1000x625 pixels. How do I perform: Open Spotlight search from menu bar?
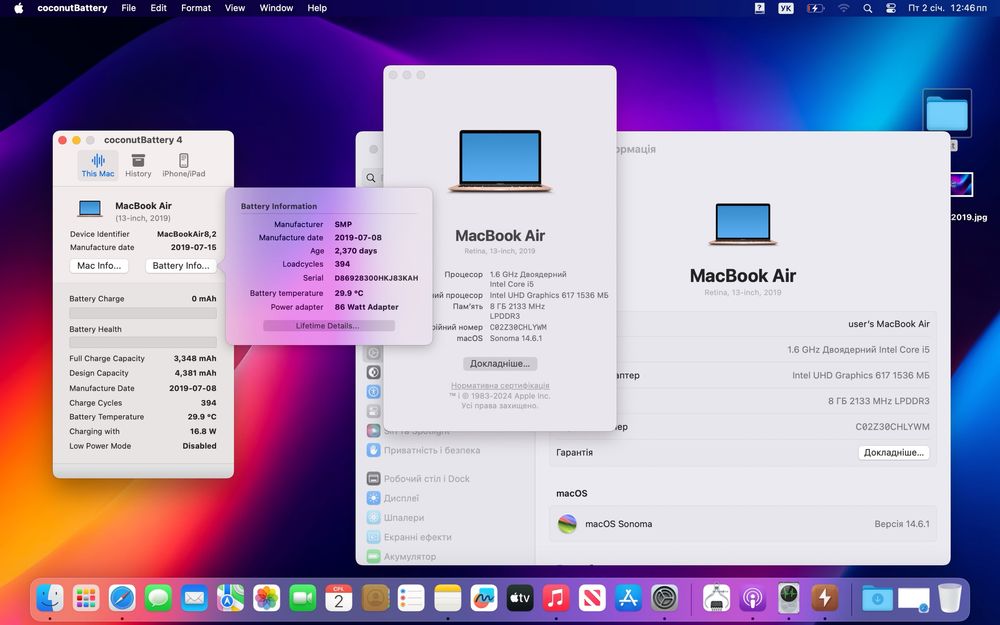pos(867,8)
